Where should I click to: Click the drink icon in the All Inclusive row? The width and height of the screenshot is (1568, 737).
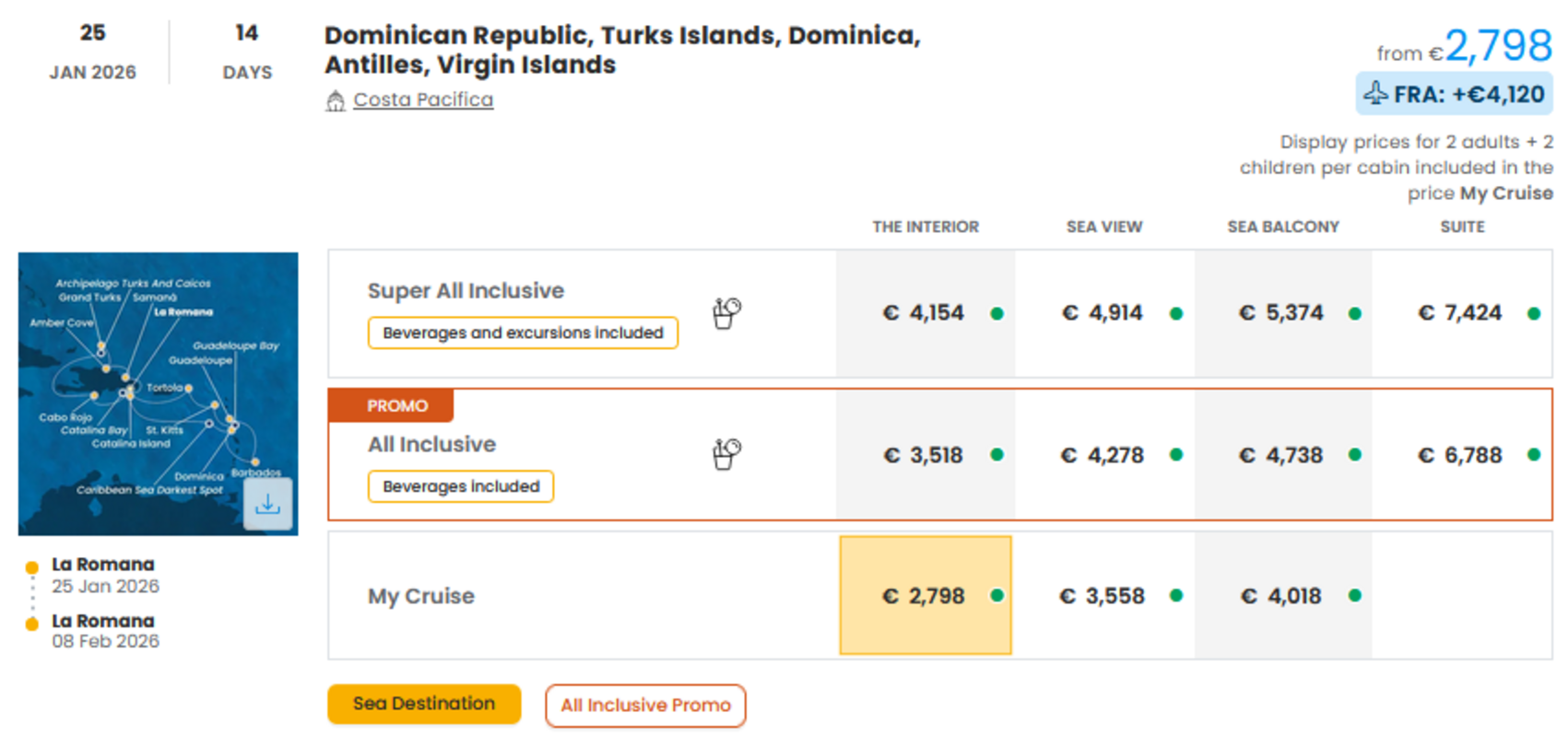point(725,453)
